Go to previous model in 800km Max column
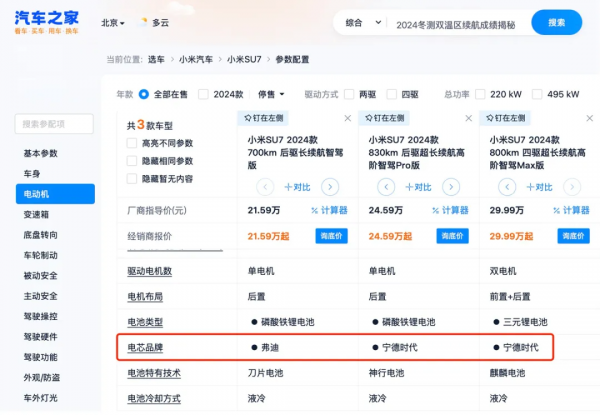 coord(507,187)
